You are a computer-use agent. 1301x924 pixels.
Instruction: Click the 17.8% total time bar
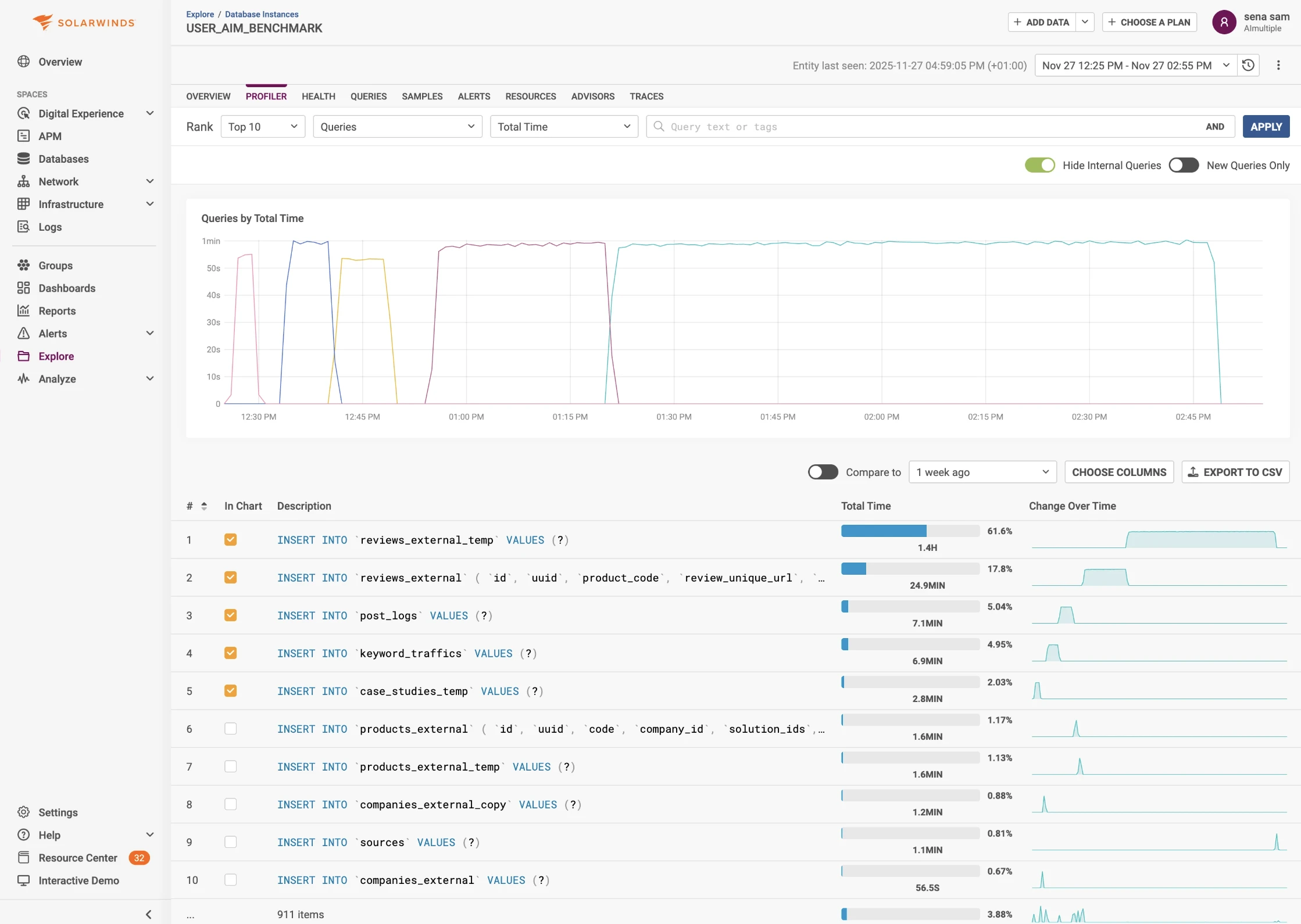[x=910, y=568]
